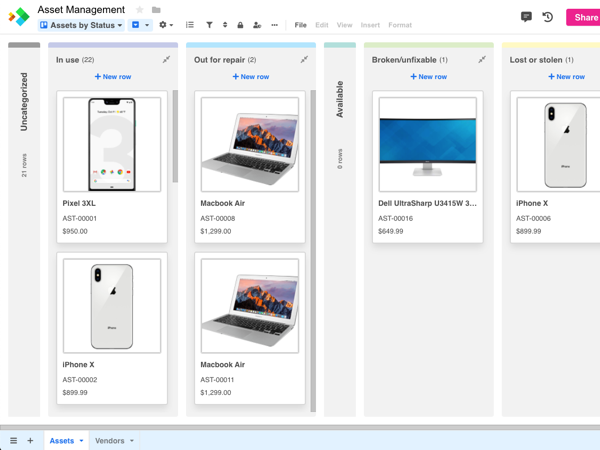Star the Asset Management document

tap(140, 10)
